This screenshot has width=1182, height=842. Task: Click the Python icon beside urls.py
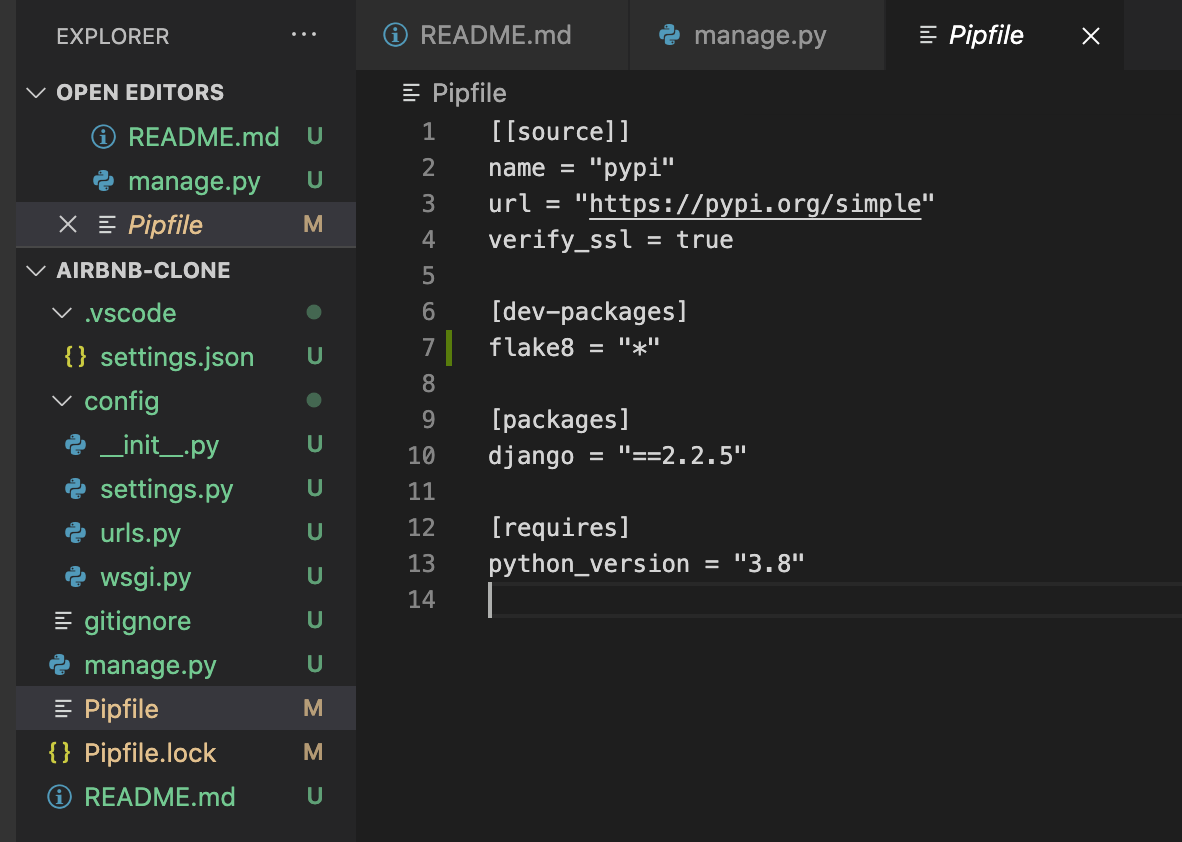coord(75,533)
